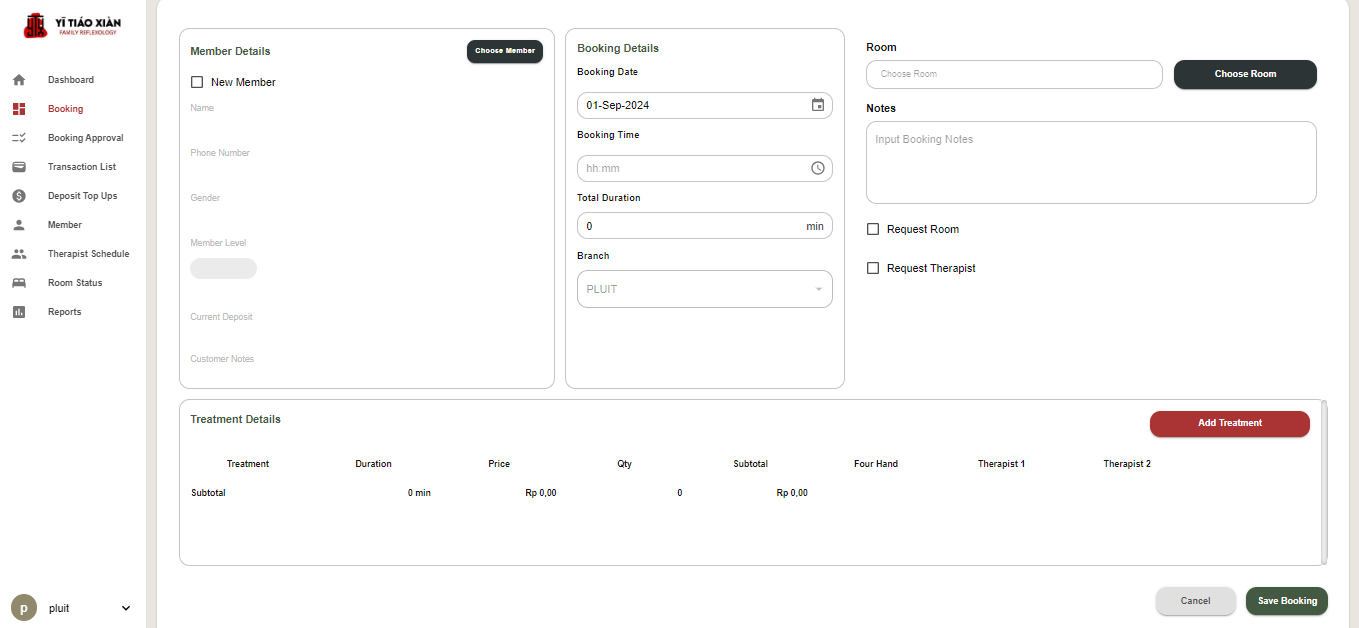Expand the Branch dropdown showing PLUIT
1359x628 pixels.
point(704,289)
